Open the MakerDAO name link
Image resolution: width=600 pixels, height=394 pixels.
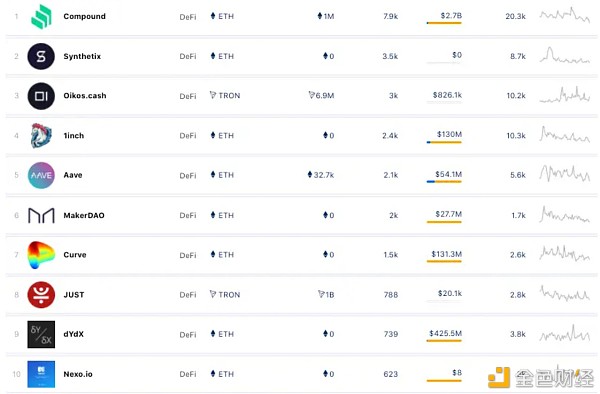click(84, 215)
